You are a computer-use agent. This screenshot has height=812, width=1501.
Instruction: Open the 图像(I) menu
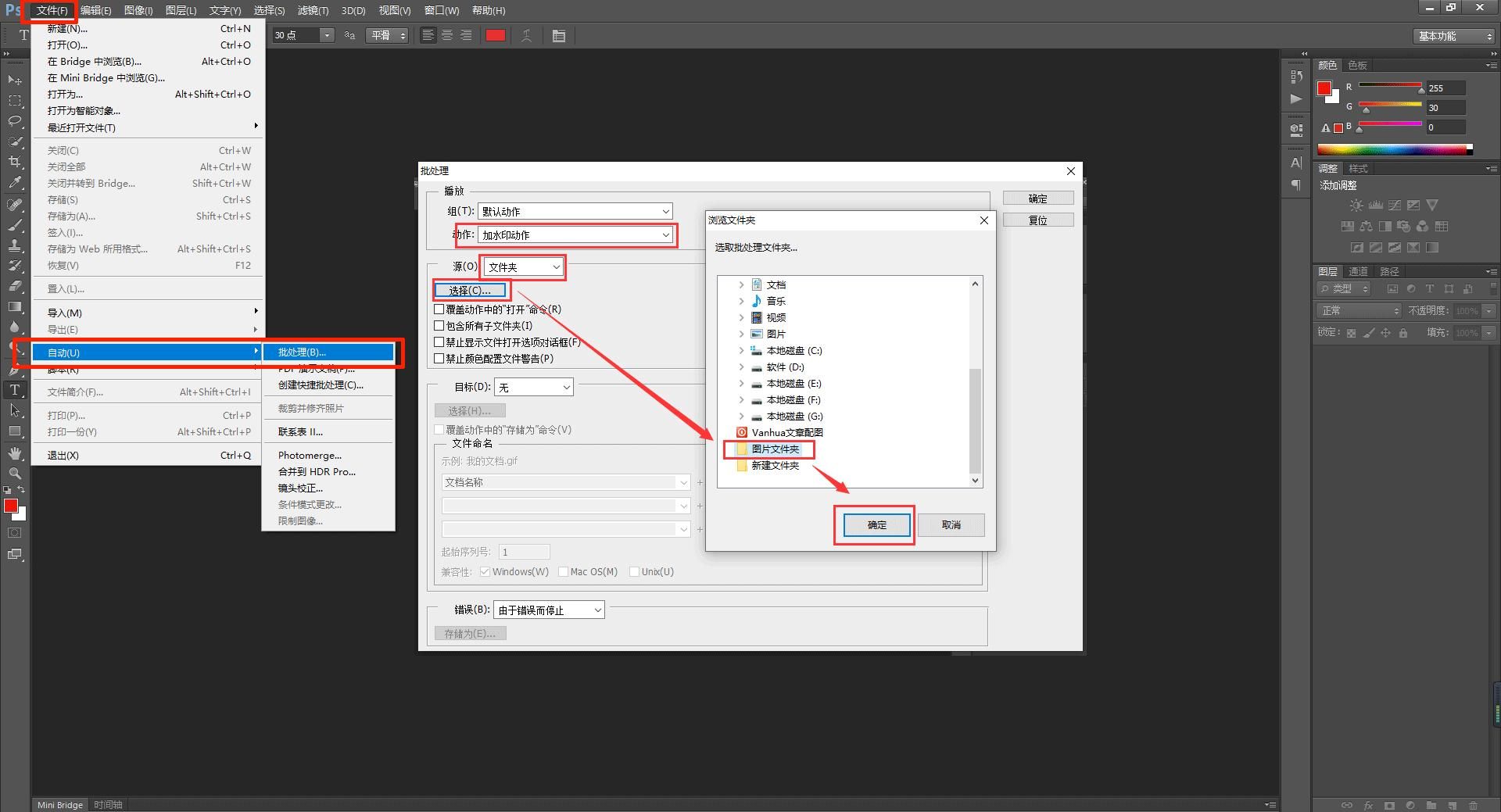pos(138,10)
